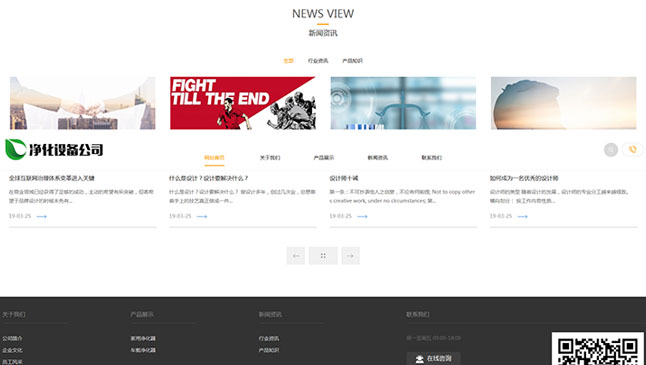
Task: Select the 行业资讯 news filter tab
Action: coord(318,61)
